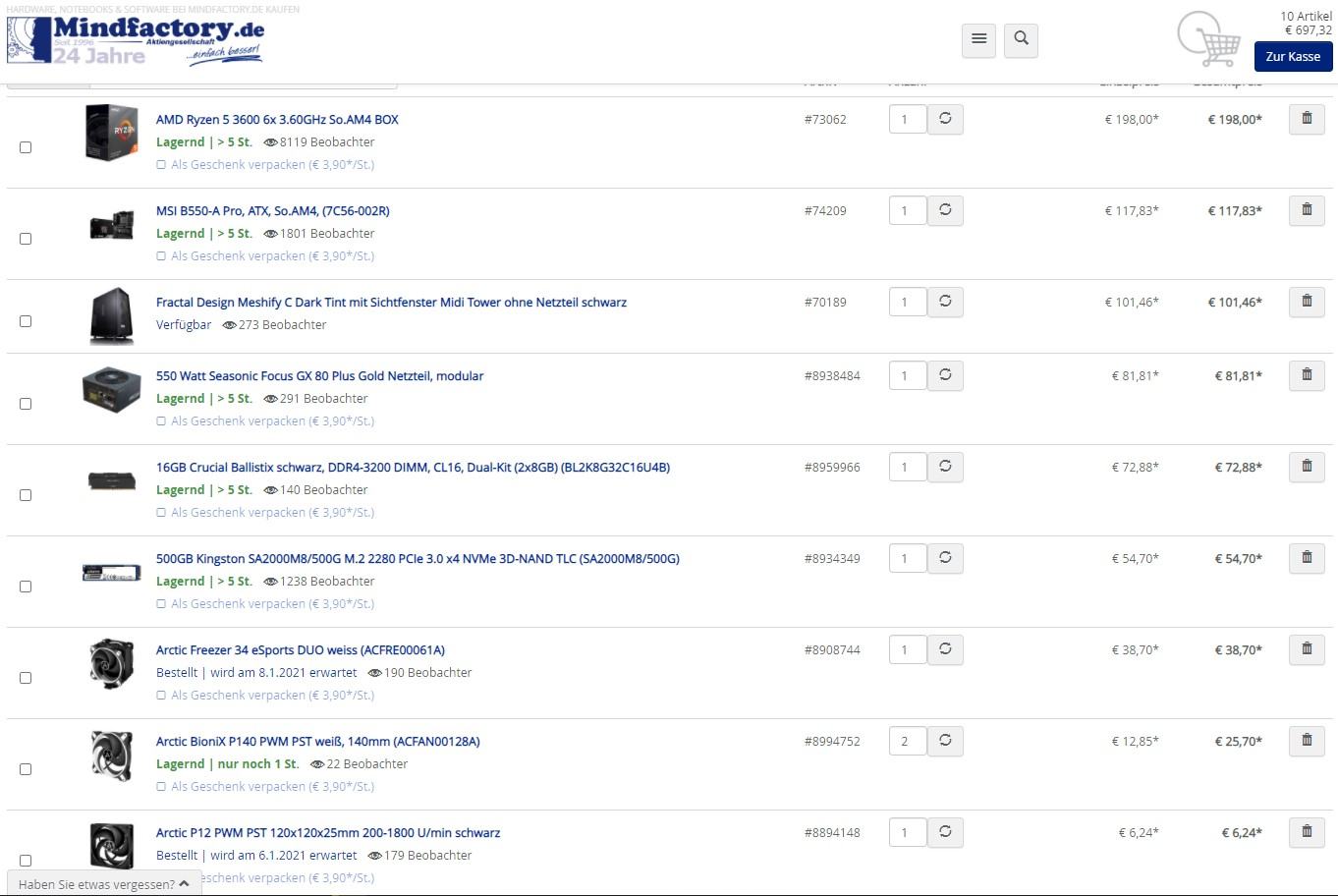Click cart total '€ 697,32'
This screenshot has height=896, width=1338.
tap(1309, 30)
